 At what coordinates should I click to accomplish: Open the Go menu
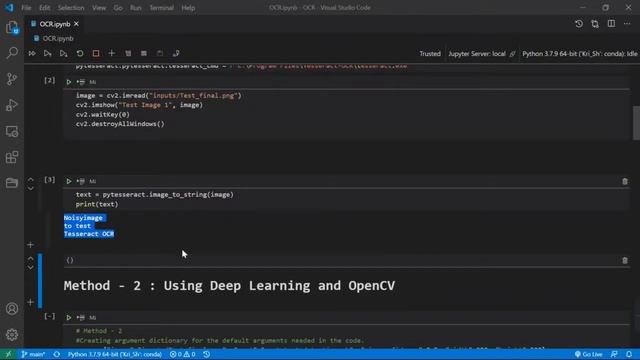[118, 8]
